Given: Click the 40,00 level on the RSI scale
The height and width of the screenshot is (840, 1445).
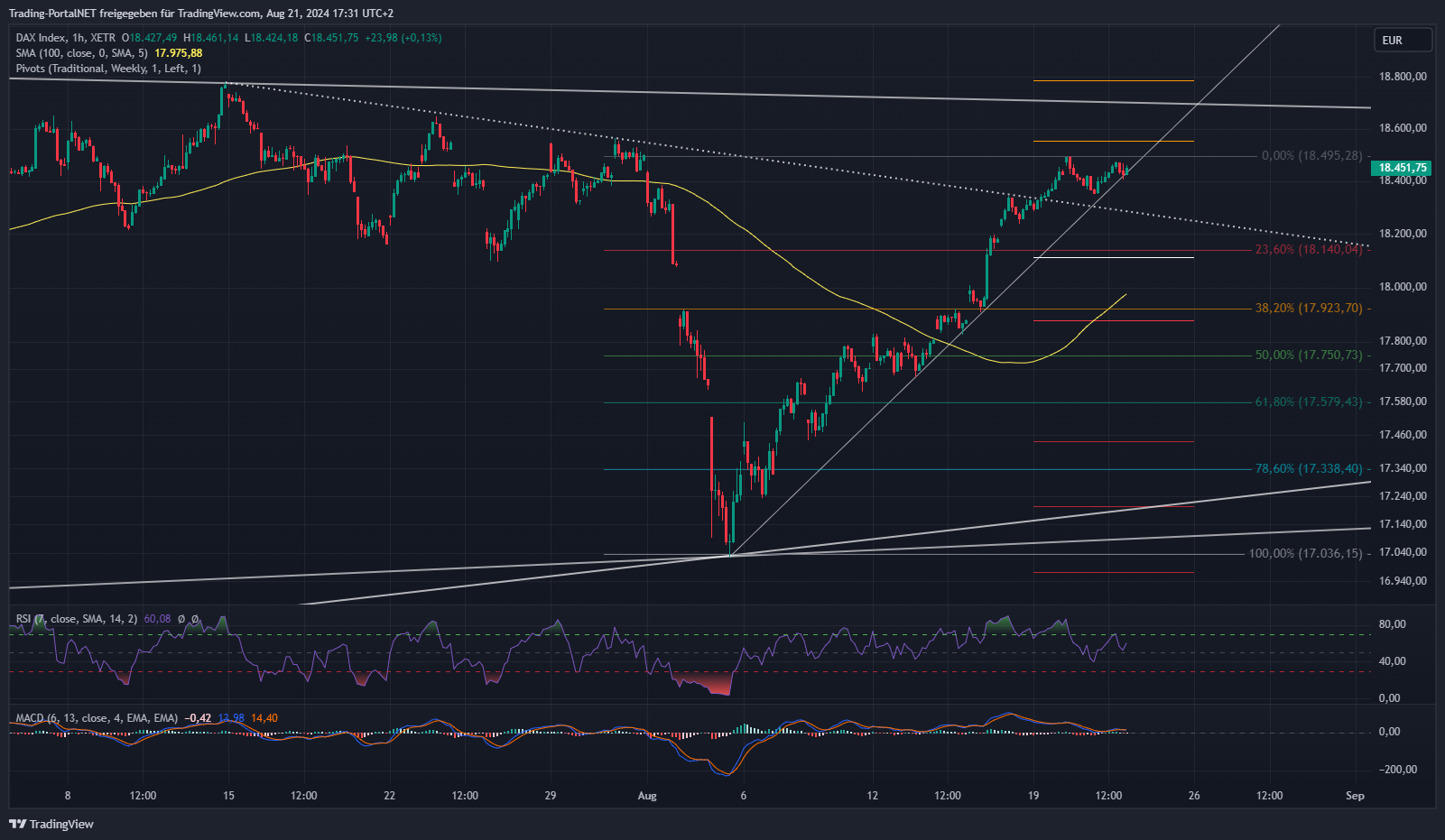Looking at the screenshot, I should pos(1392,661).
